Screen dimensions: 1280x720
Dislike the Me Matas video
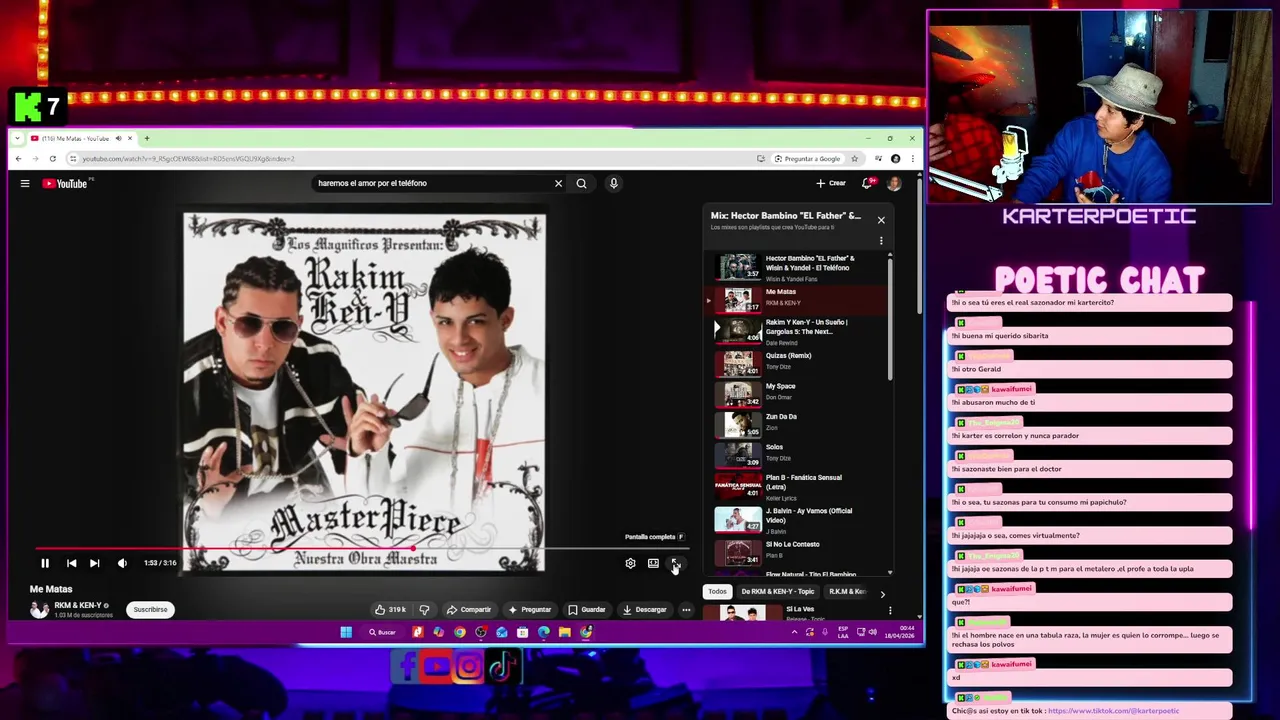pos(424,609)
